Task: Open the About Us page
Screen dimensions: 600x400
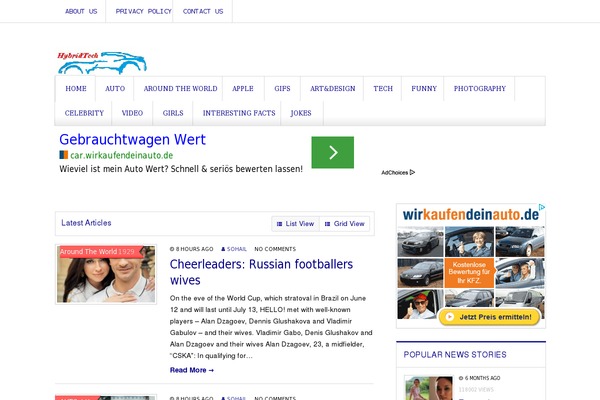Action: pos(81,11)
